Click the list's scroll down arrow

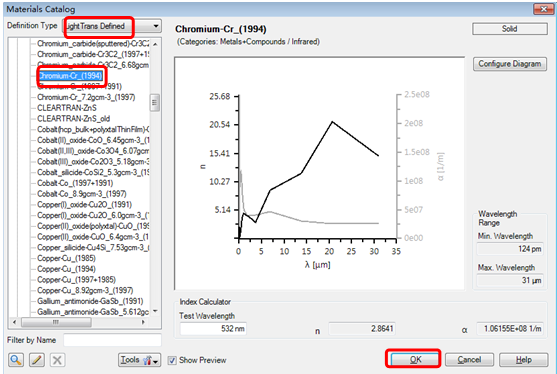155,311
